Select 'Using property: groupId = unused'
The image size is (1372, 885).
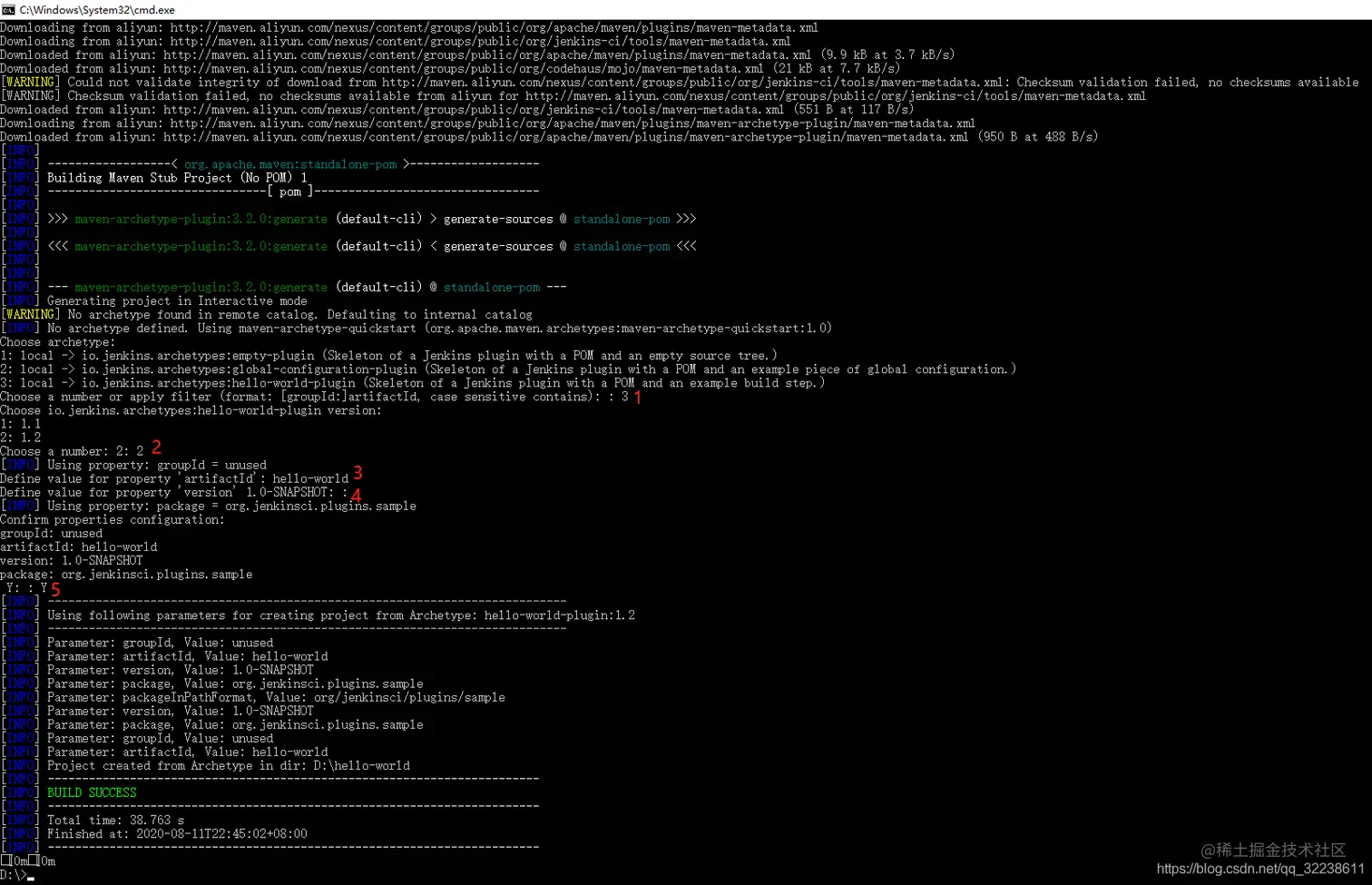tap(157, 465)
